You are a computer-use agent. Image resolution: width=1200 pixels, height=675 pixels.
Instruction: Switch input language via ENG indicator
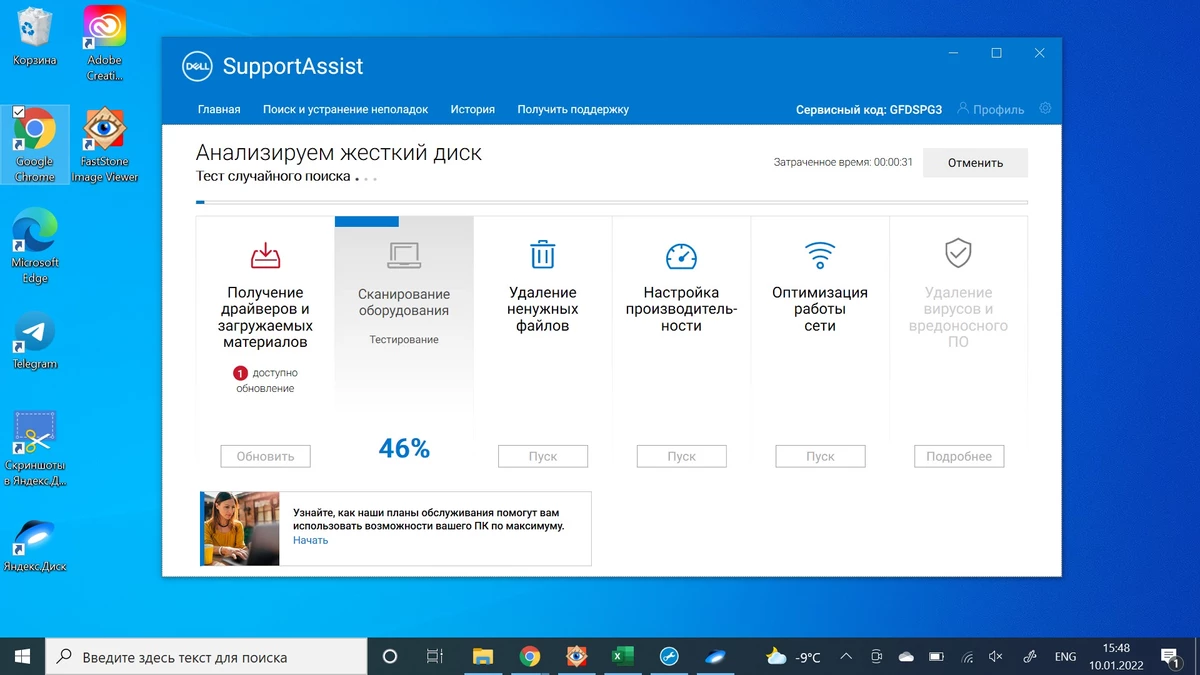pyautogui.click(x=1066, y=657)
